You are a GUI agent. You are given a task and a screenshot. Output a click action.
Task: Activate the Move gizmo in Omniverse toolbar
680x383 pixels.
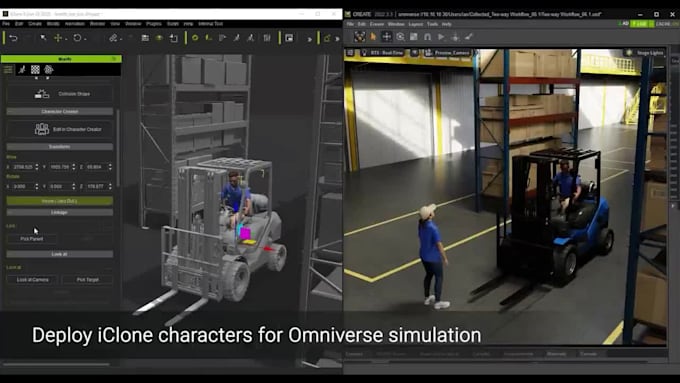click(386, 37)
